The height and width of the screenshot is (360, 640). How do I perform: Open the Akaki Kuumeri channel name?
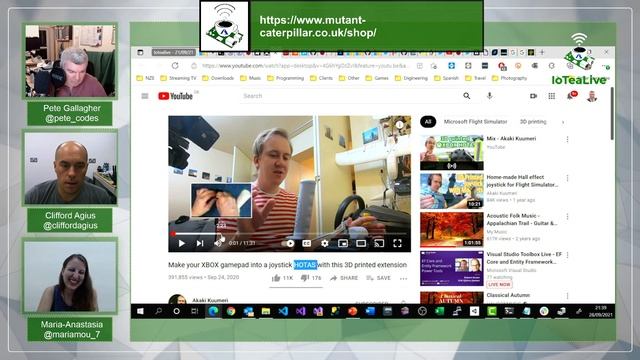click(210, 300)
